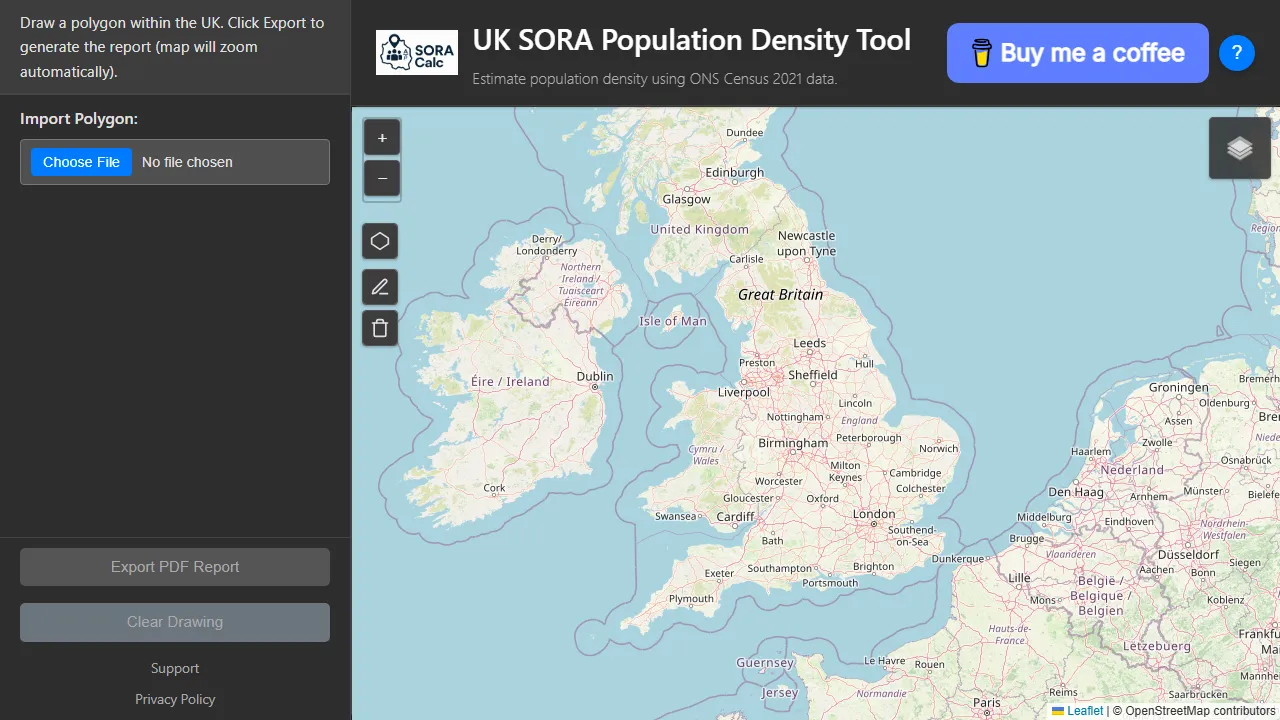1280x720 pixels.
Task: Click the No file chosen field
Action: click(x=188, y=162)
